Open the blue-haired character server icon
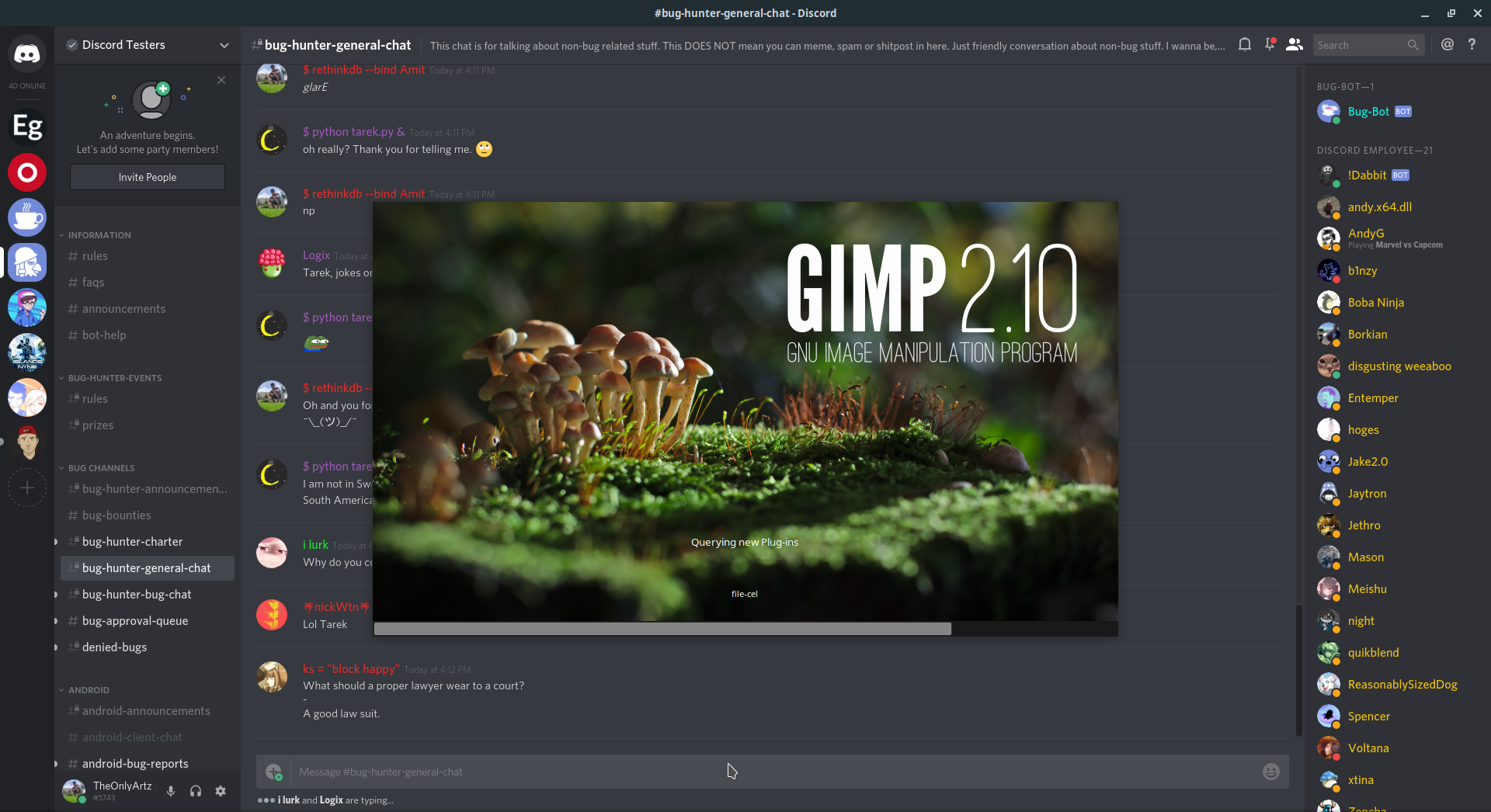The image size is (1491, 812). (27, 307)
